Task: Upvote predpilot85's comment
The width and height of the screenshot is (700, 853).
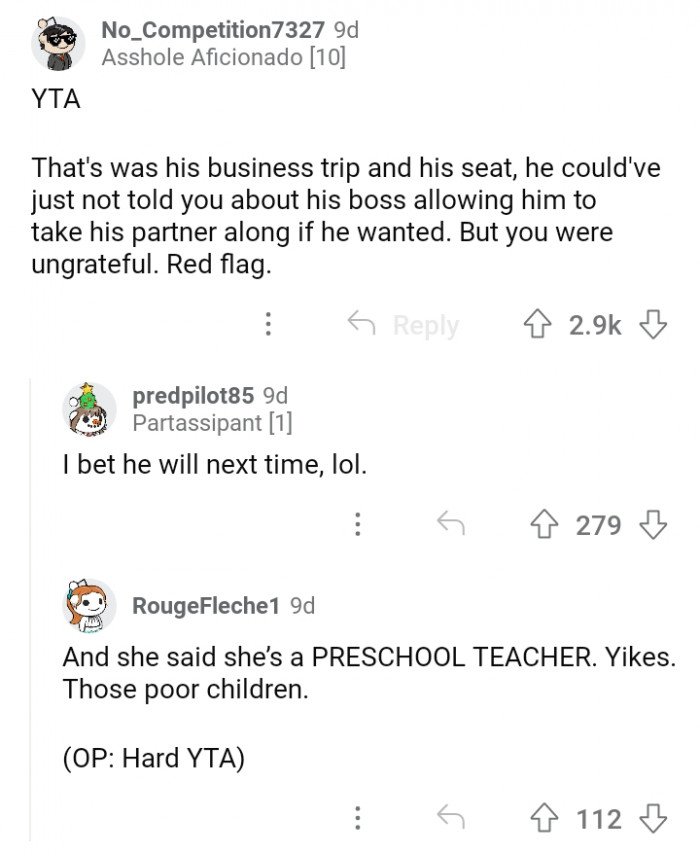Action: (x=544, y=524)
